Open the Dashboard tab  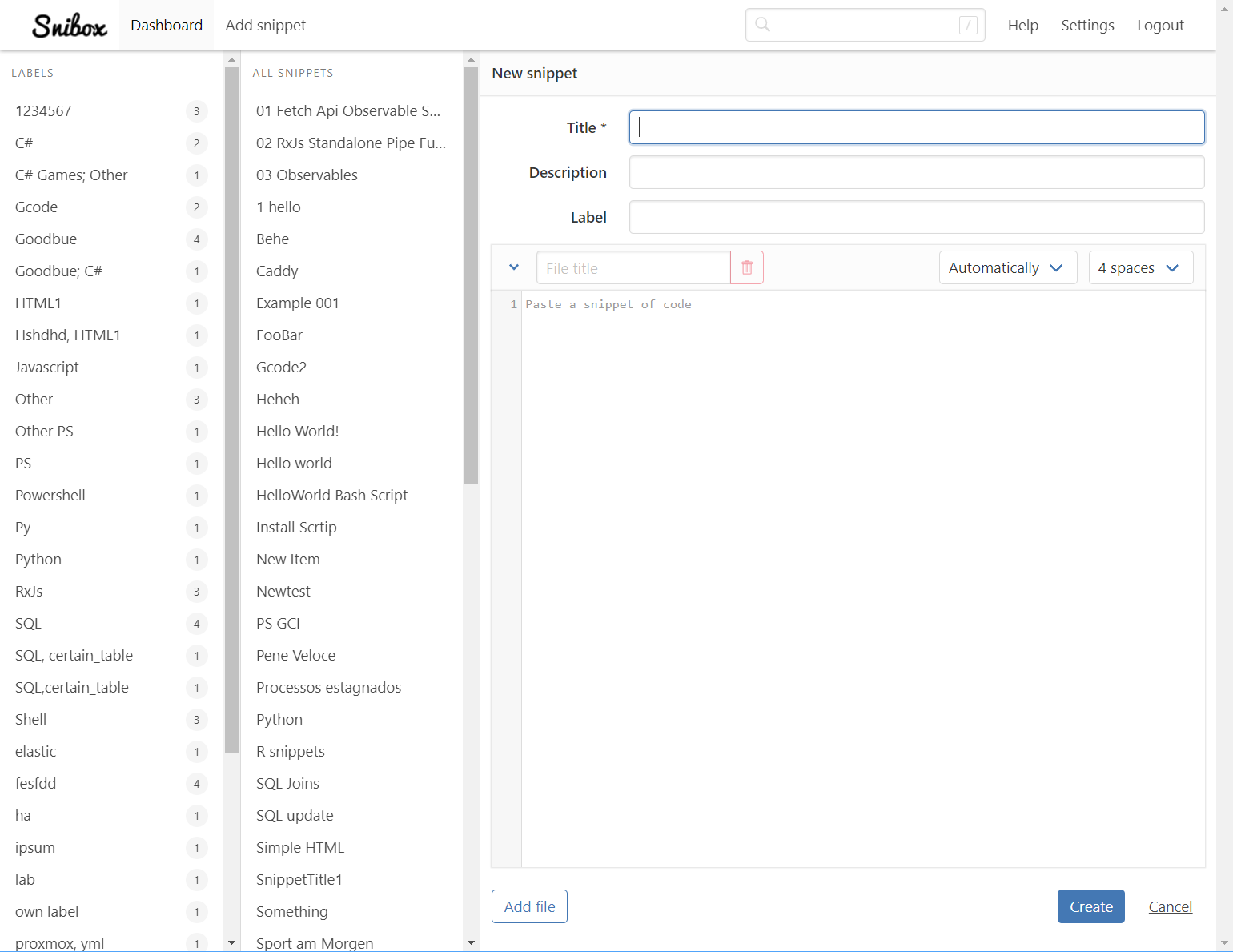tap(167, 26)
